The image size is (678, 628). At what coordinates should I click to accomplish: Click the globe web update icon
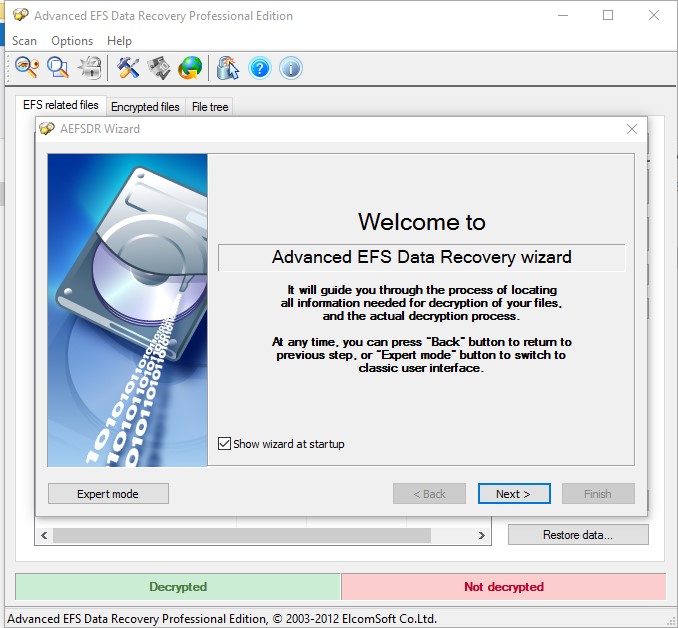pyautogui.click(x=190, y=68)
